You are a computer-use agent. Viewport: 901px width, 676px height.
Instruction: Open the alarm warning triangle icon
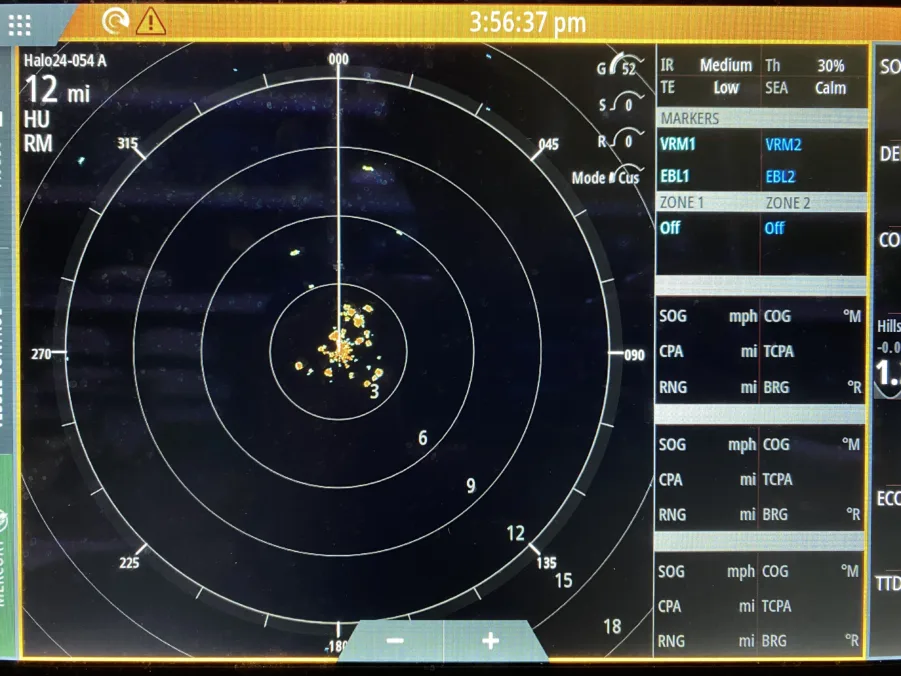150,21
